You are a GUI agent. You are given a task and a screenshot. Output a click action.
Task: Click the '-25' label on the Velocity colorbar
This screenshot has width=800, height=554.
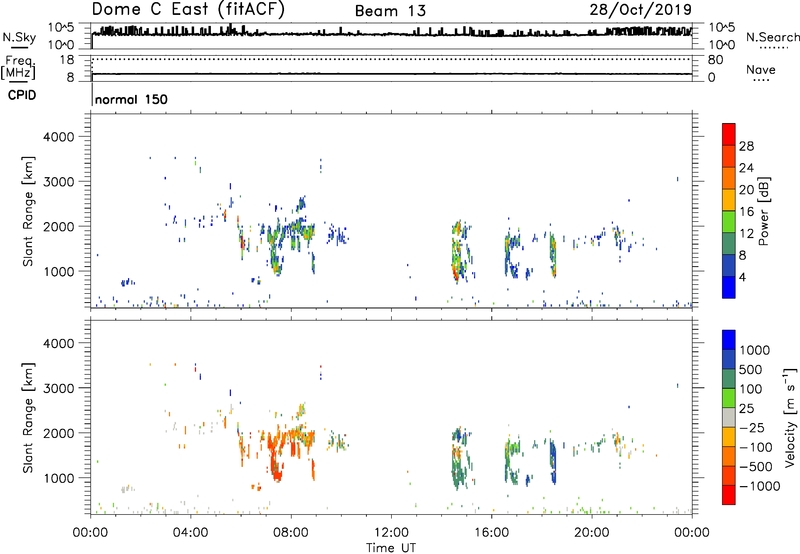point(754,427)
